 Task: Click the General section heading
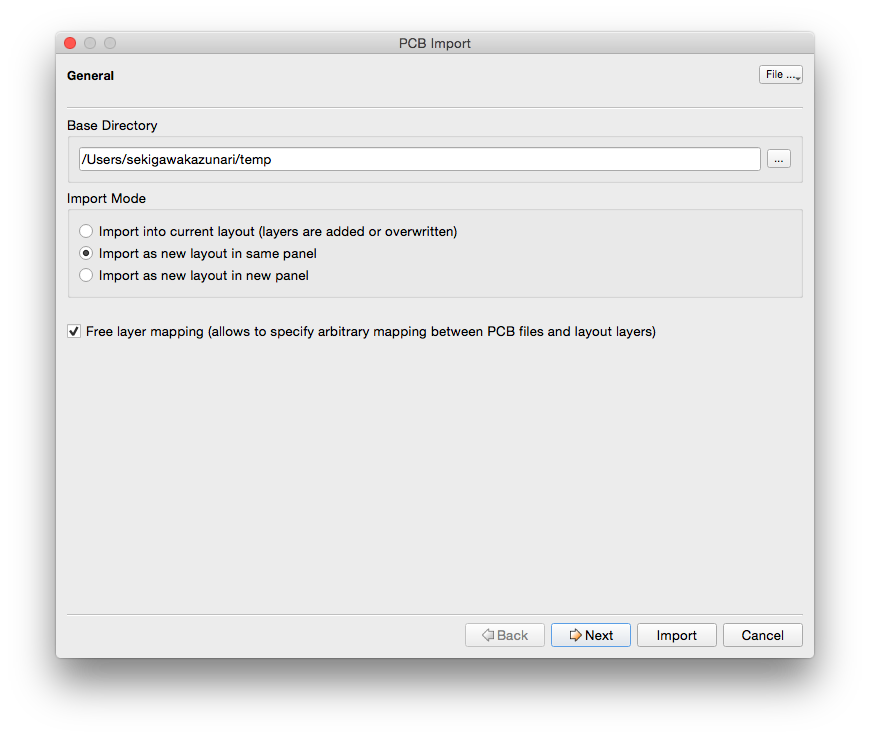pyautogui.click(x=90, y=75)
